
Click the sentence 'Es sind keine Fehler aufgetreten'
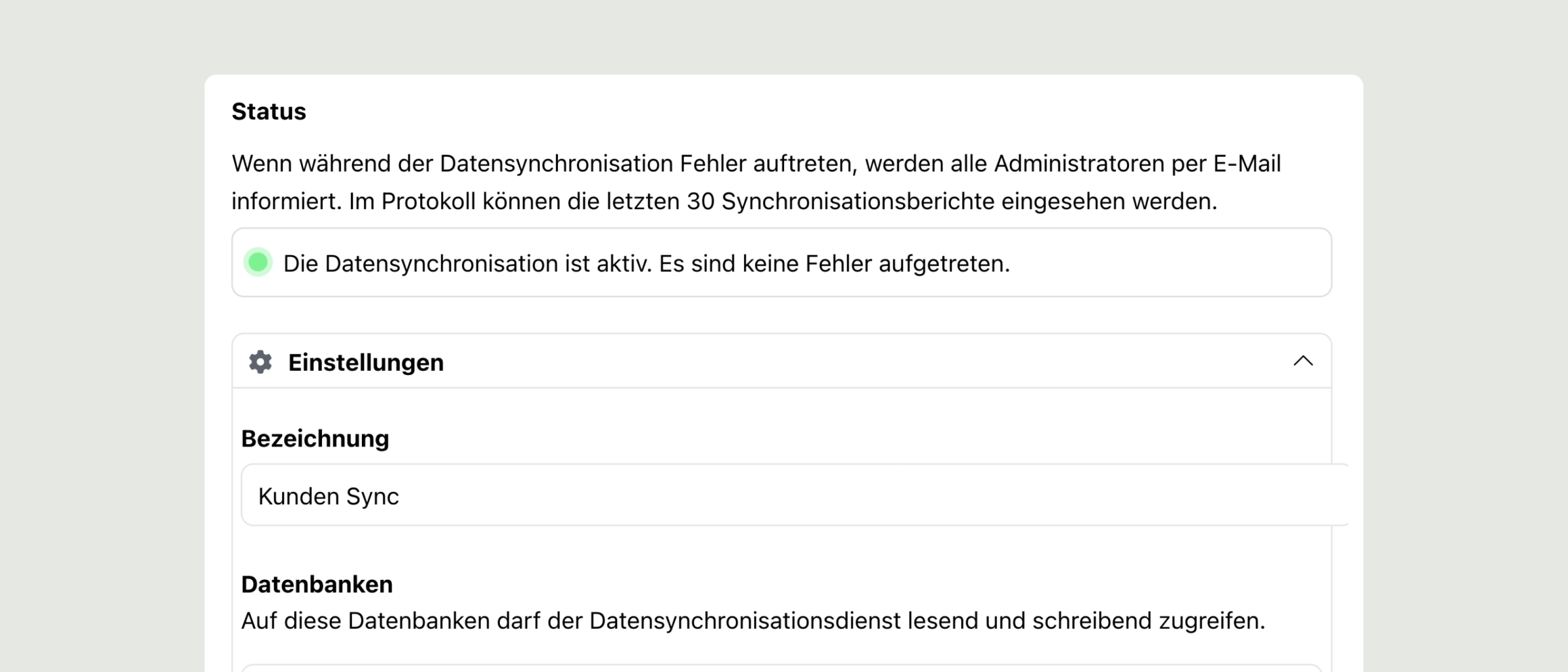834,264
